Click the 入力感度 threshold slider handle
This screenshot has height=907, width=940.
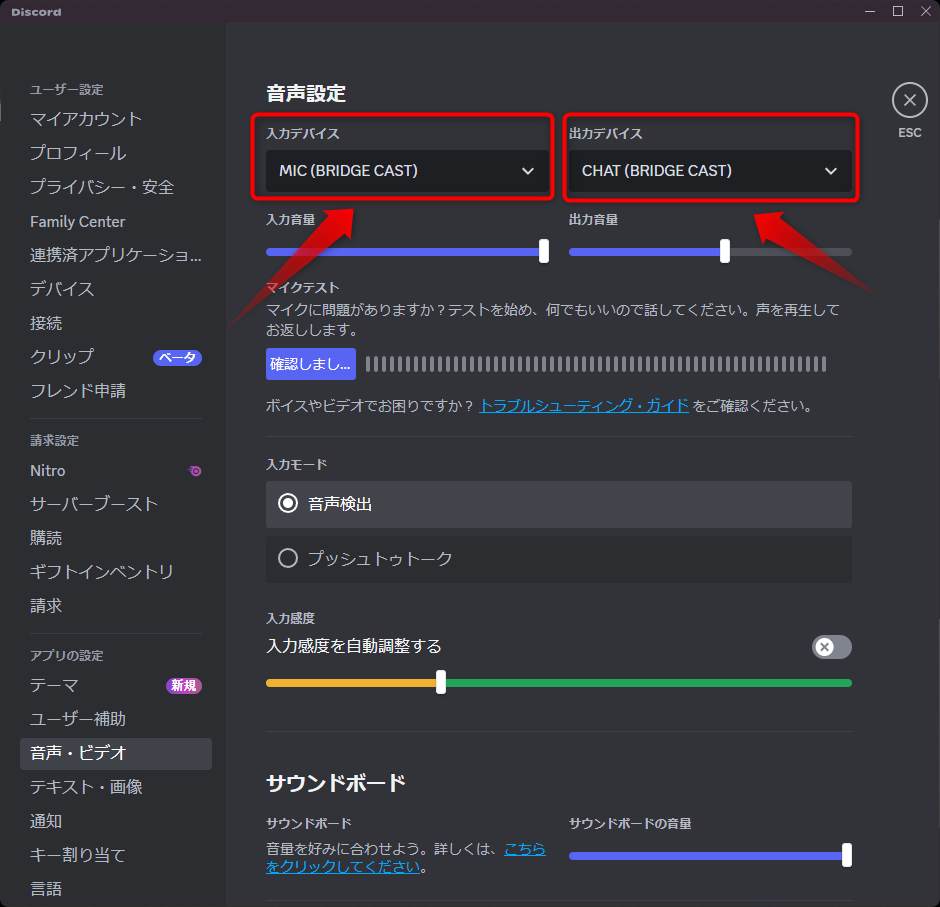coord(441,682)
